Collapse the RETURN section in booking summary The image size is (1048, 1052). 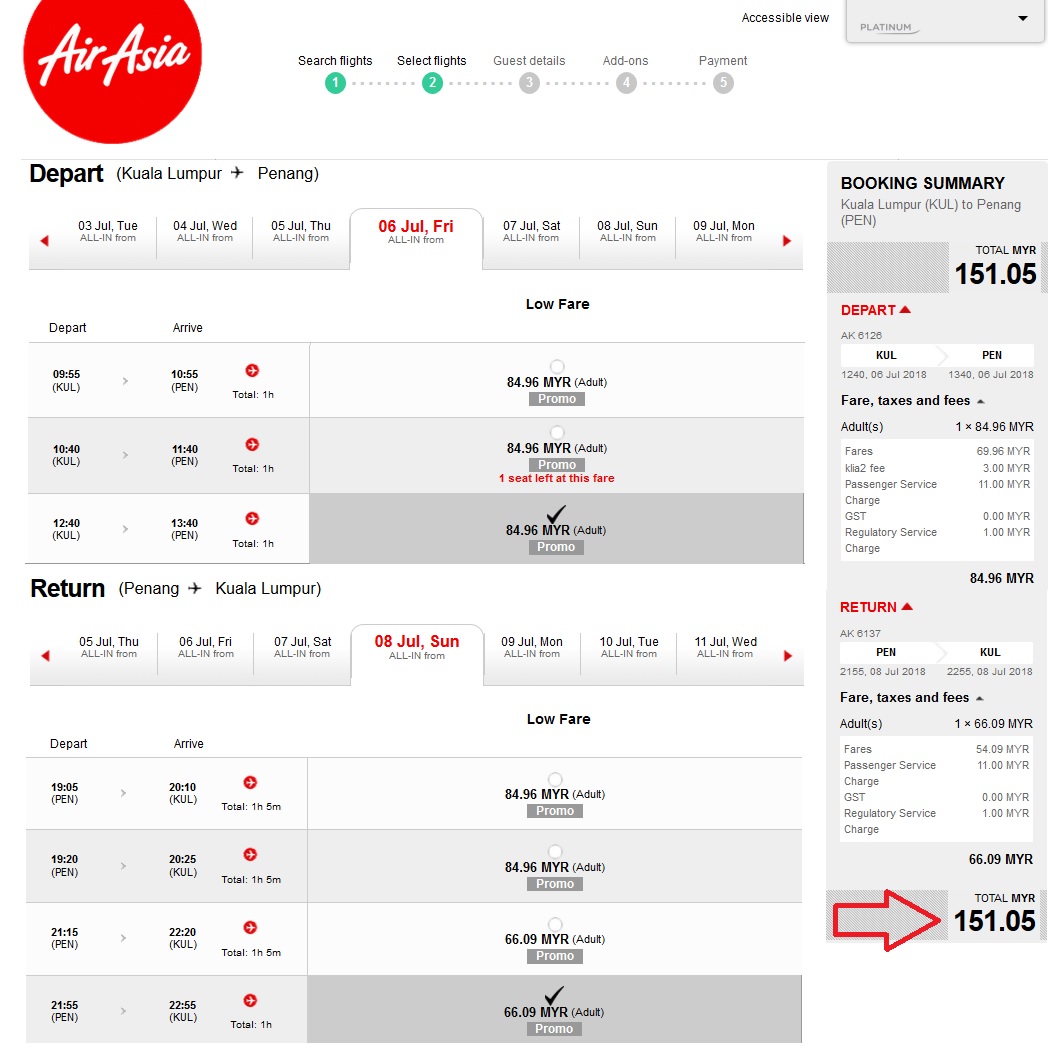coord(906,607)
